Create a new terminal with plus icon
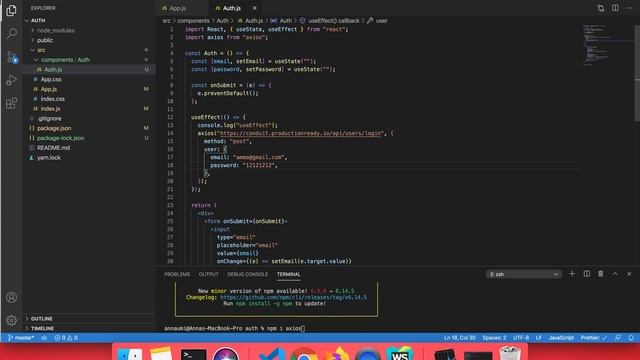 tap(572, 274)
